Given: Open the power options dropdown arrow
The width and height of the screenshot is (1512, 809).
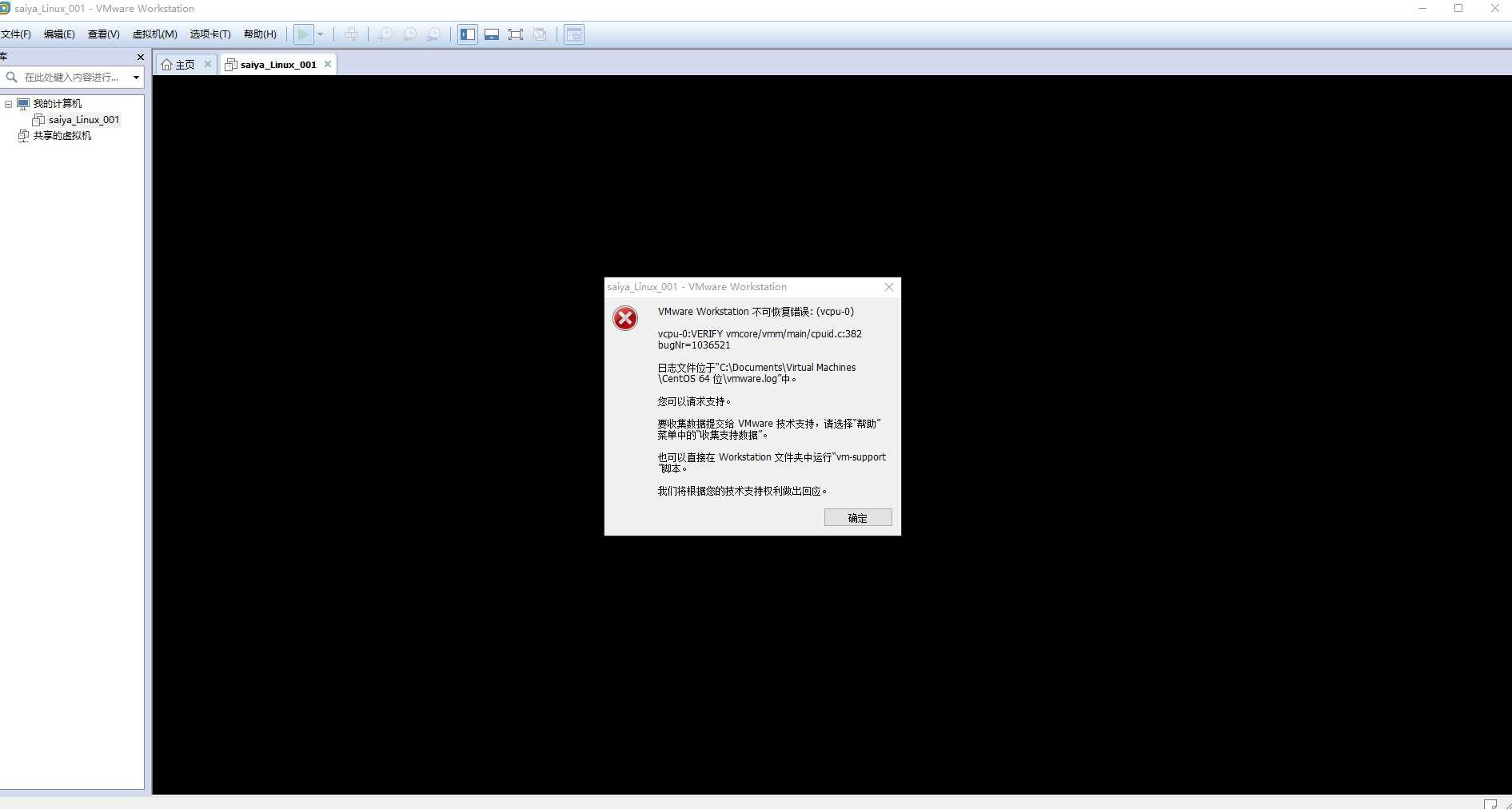Looking at the screenshot, I should point(320,34).
